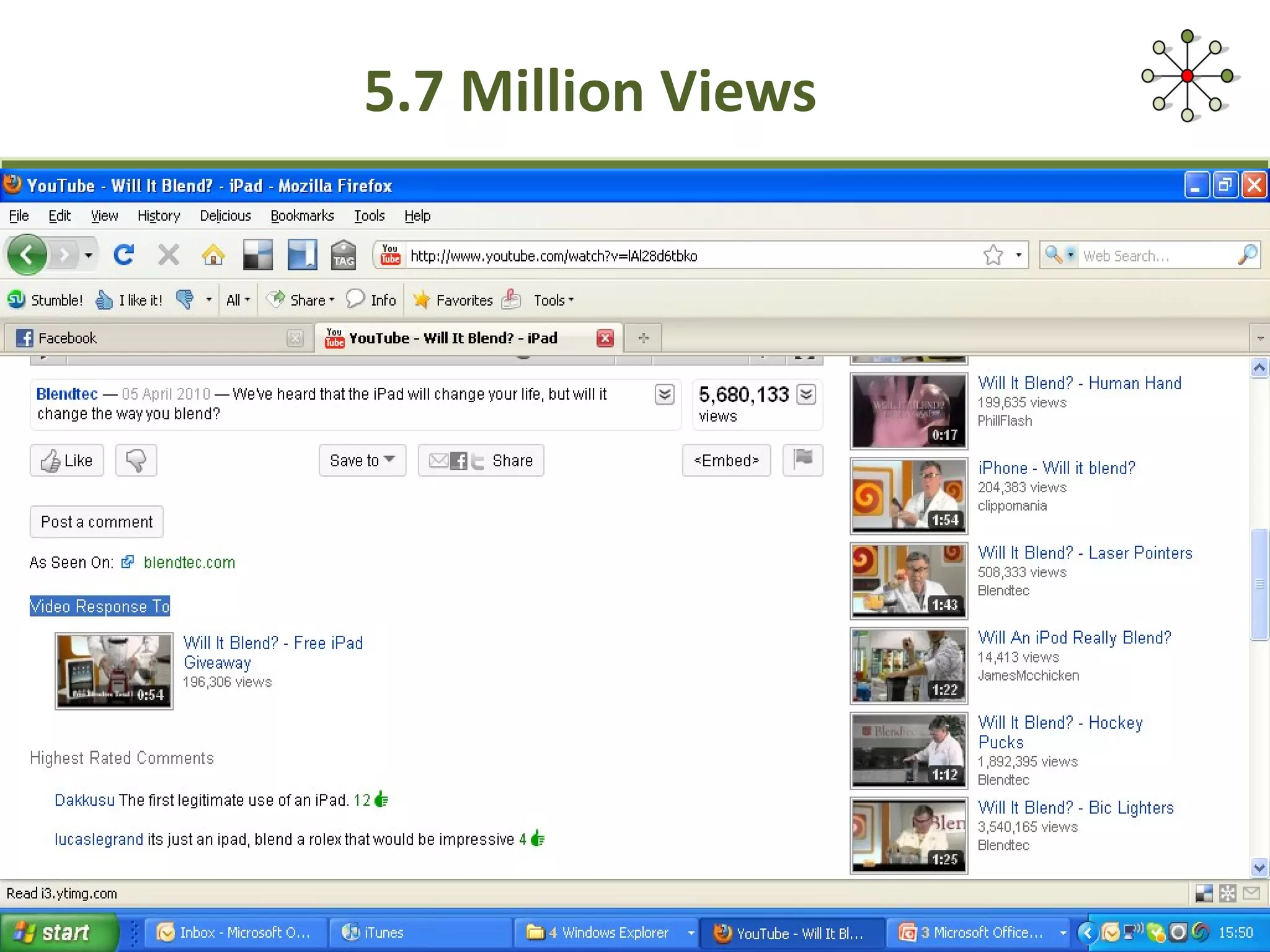Open the StumbleUpon Info speech bubble
This screenshot has width=1270, height=952.
371,300
